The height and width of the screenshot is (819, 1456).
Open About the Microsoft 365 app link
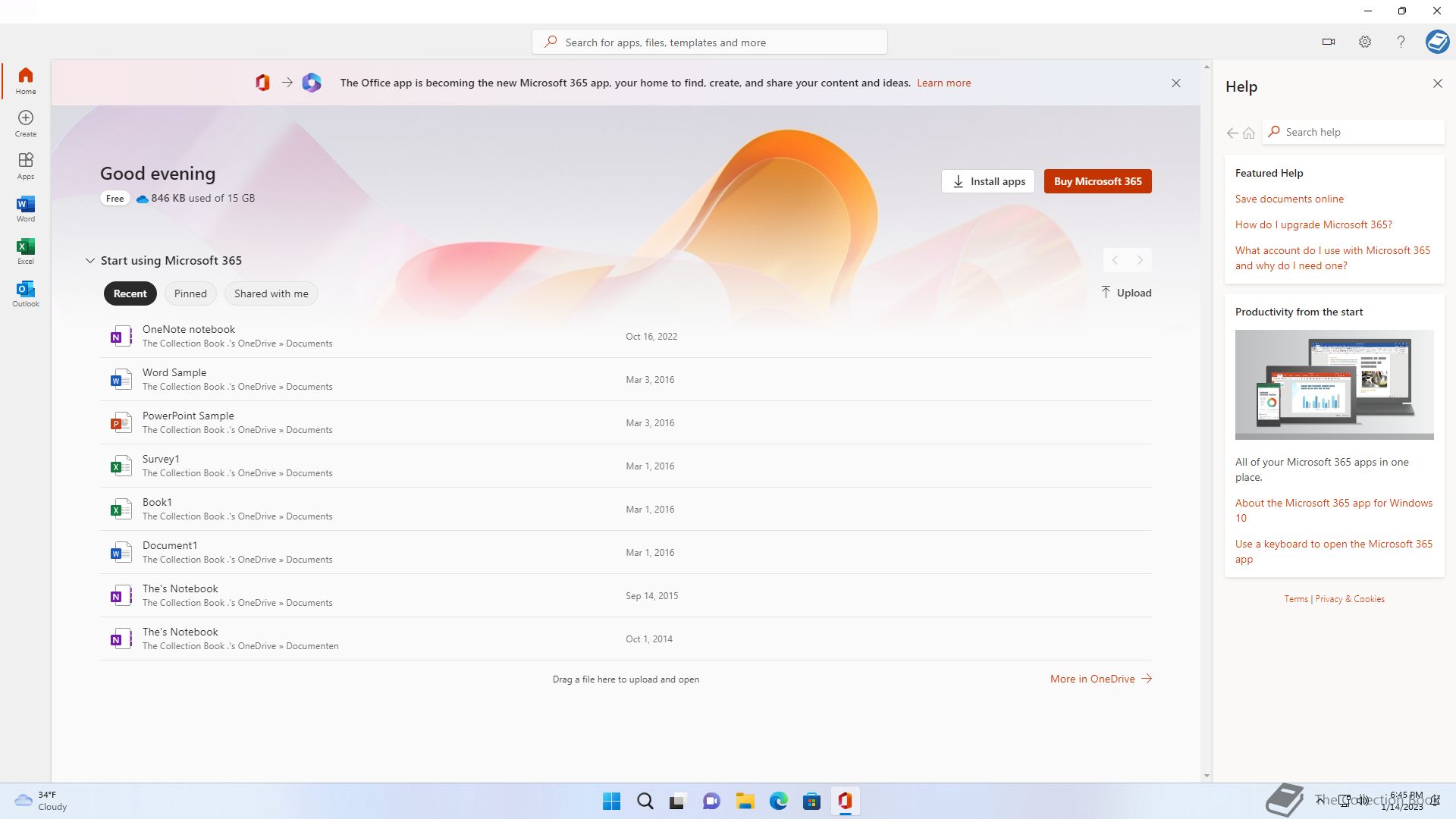click(1334, 510)
